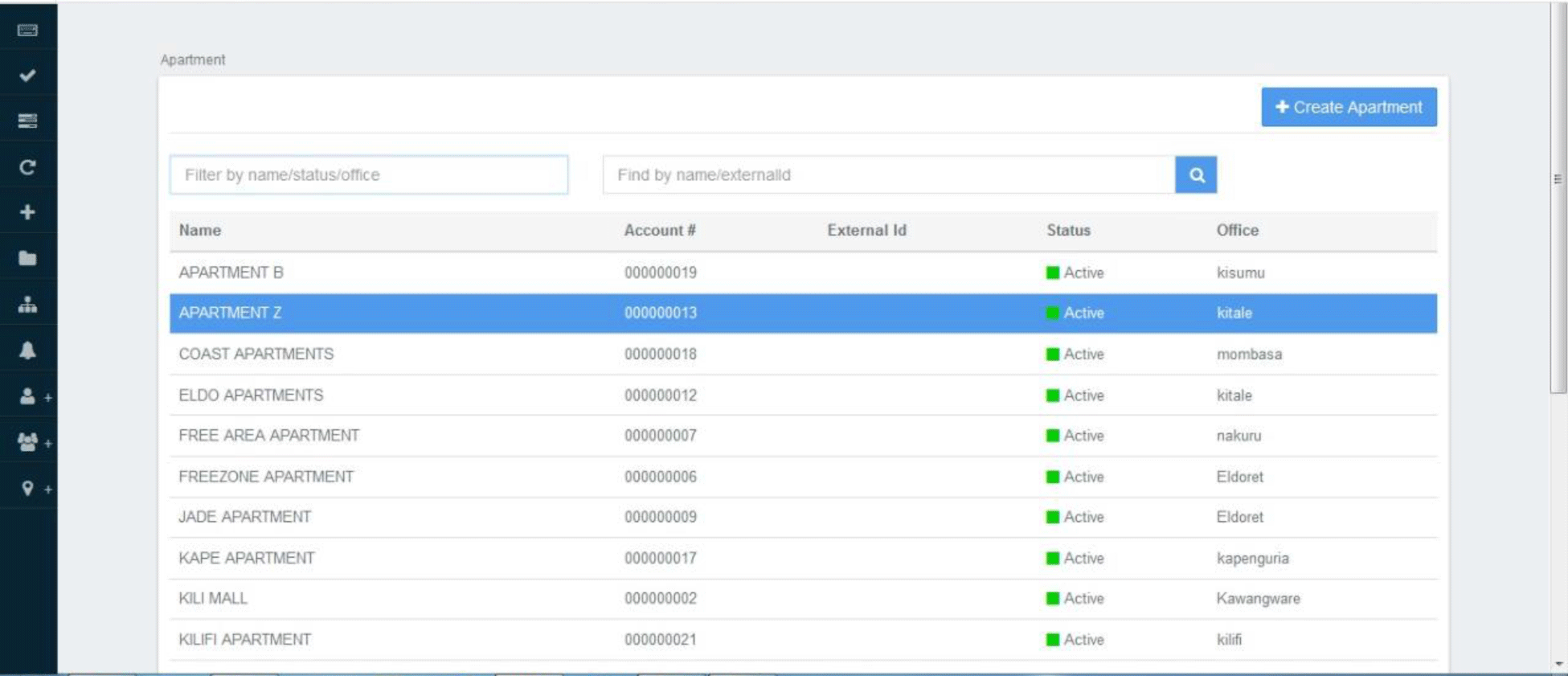Click account number 000000013
This screenshot has height=676, width=1568.
click(660, 313)
